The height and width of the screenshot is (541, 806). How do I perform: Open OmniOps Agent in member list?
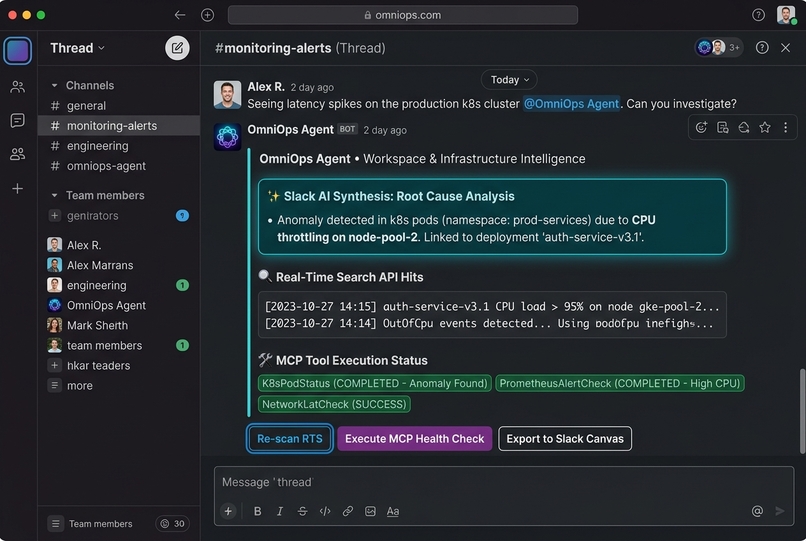click(x=119, y=305)
